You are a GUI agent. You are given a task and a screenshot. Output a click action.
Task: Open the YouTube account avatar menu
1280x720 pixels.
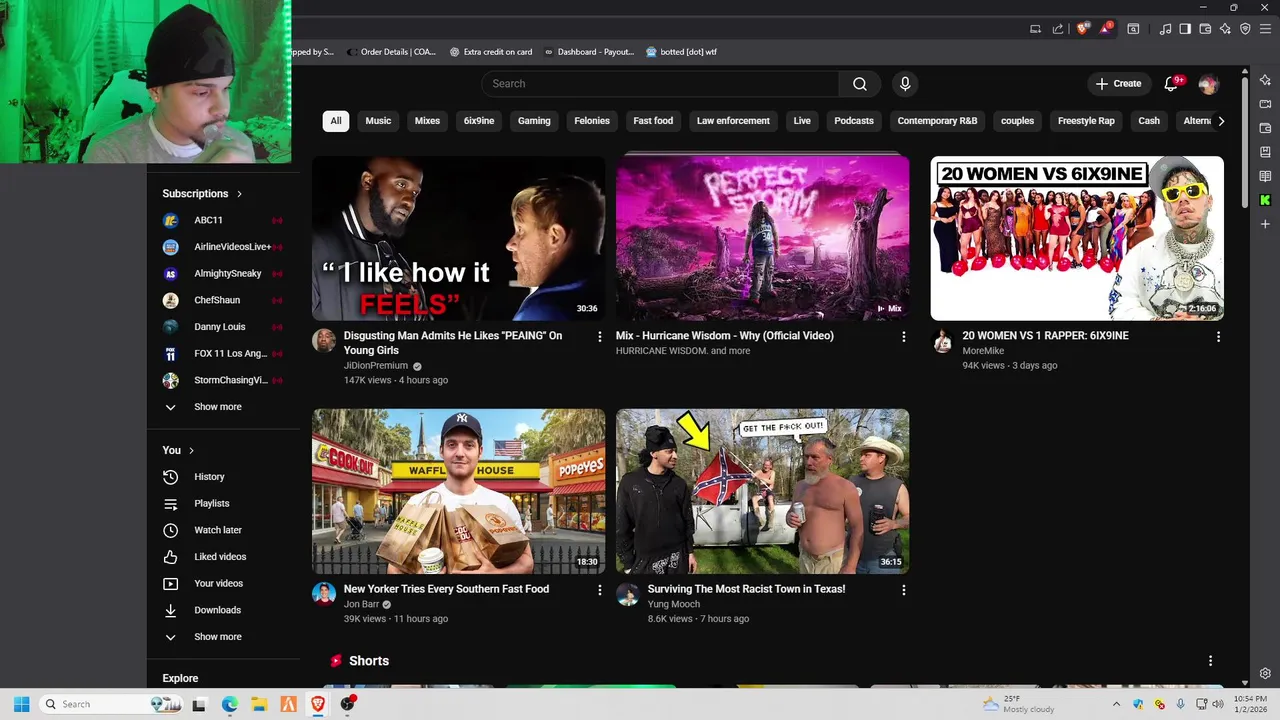click(x=1209, y=84)
